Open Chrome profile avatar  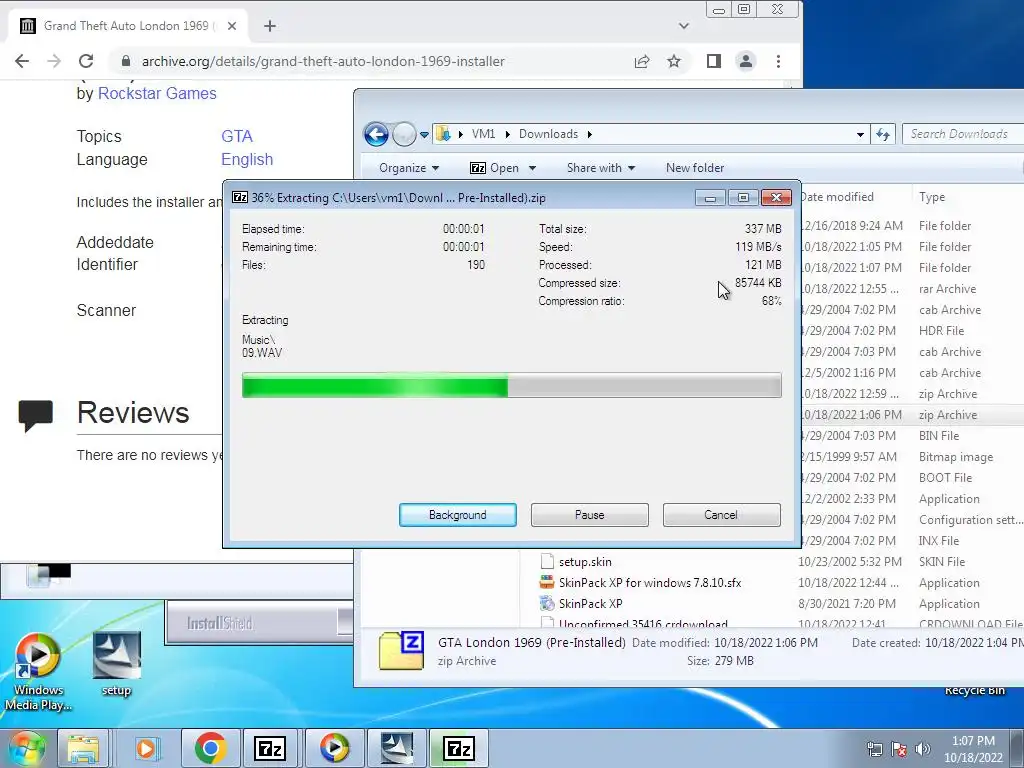(x=745, y=61)
